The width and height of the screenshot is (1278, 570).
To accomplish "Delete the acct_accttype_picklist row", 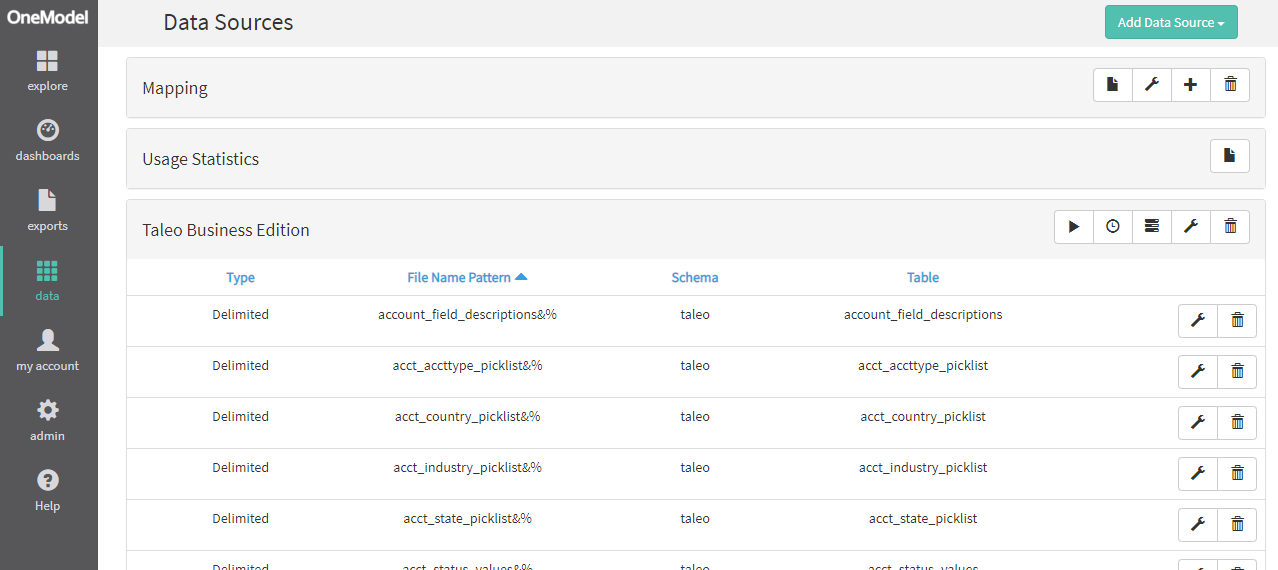I will coord(1237,372).
